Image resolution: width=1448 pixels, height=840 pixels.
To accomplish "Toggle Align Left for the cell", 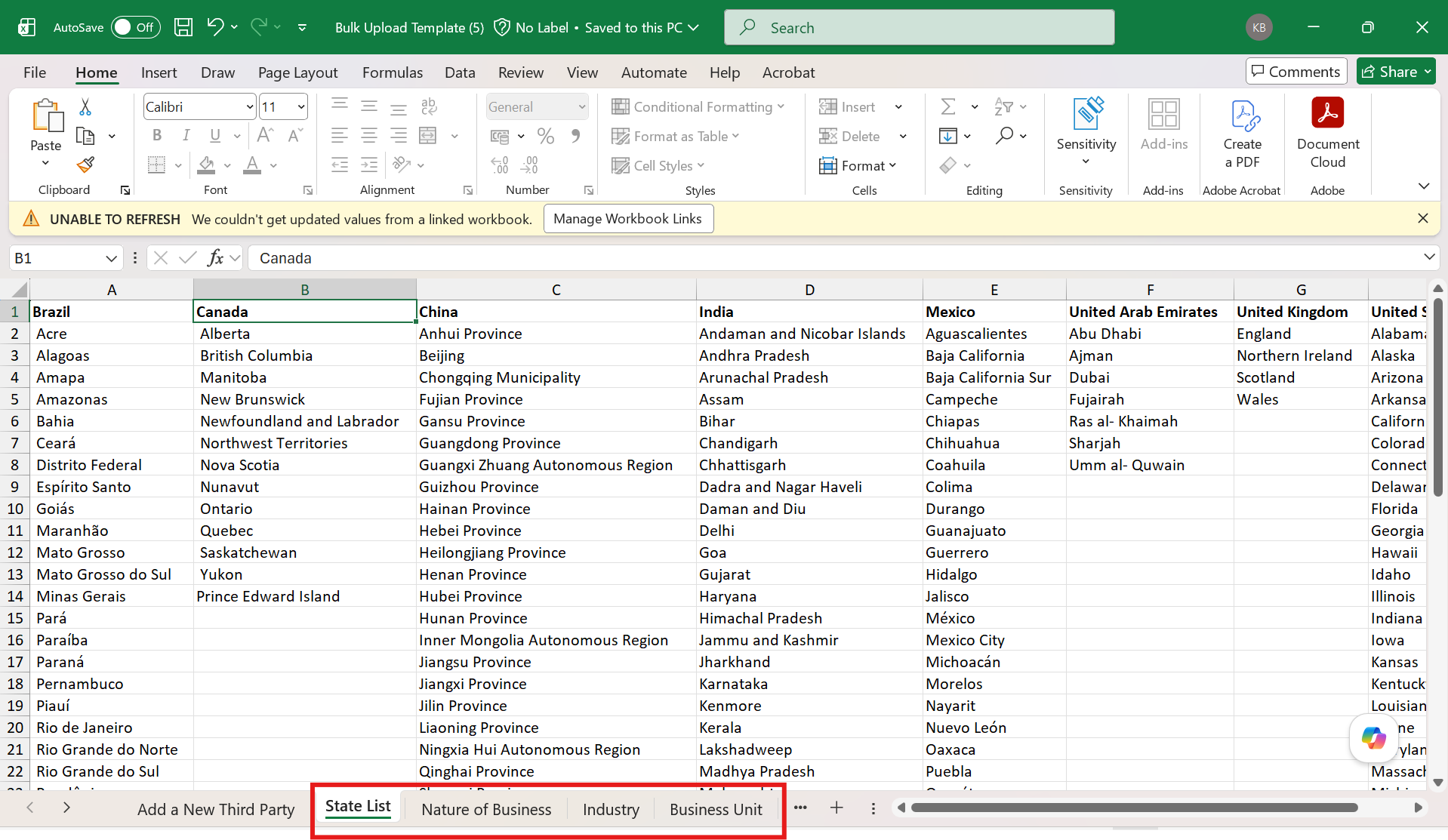I will (340, 136).
